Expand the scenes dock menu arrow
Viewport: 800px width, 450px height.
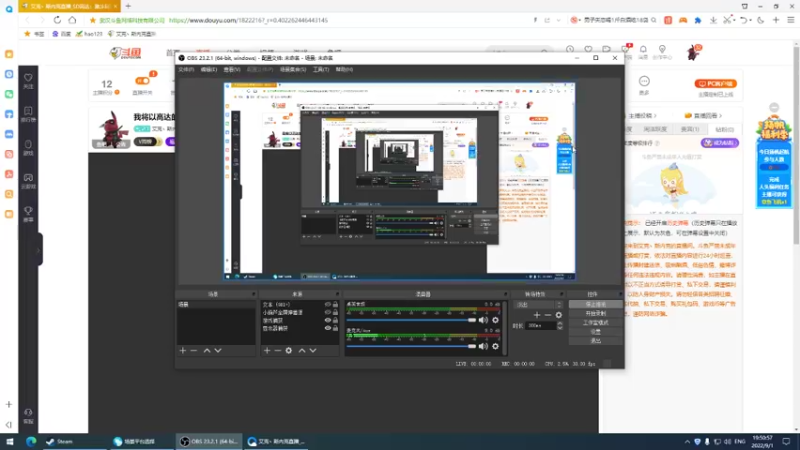(x=253, y=294)
